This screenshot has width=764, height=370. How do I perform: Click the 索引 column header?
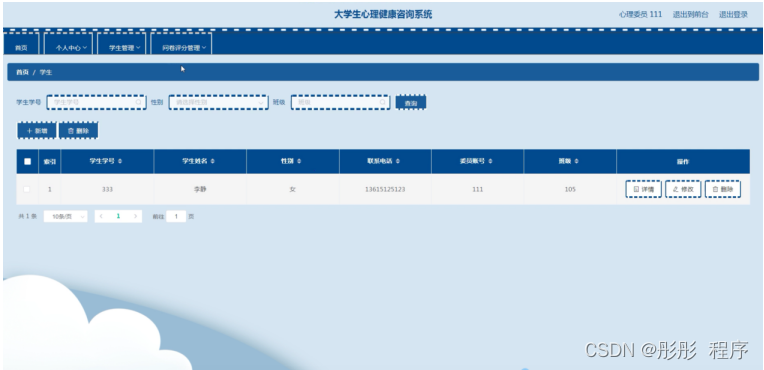pyautogui.click(x=50, y=161)
